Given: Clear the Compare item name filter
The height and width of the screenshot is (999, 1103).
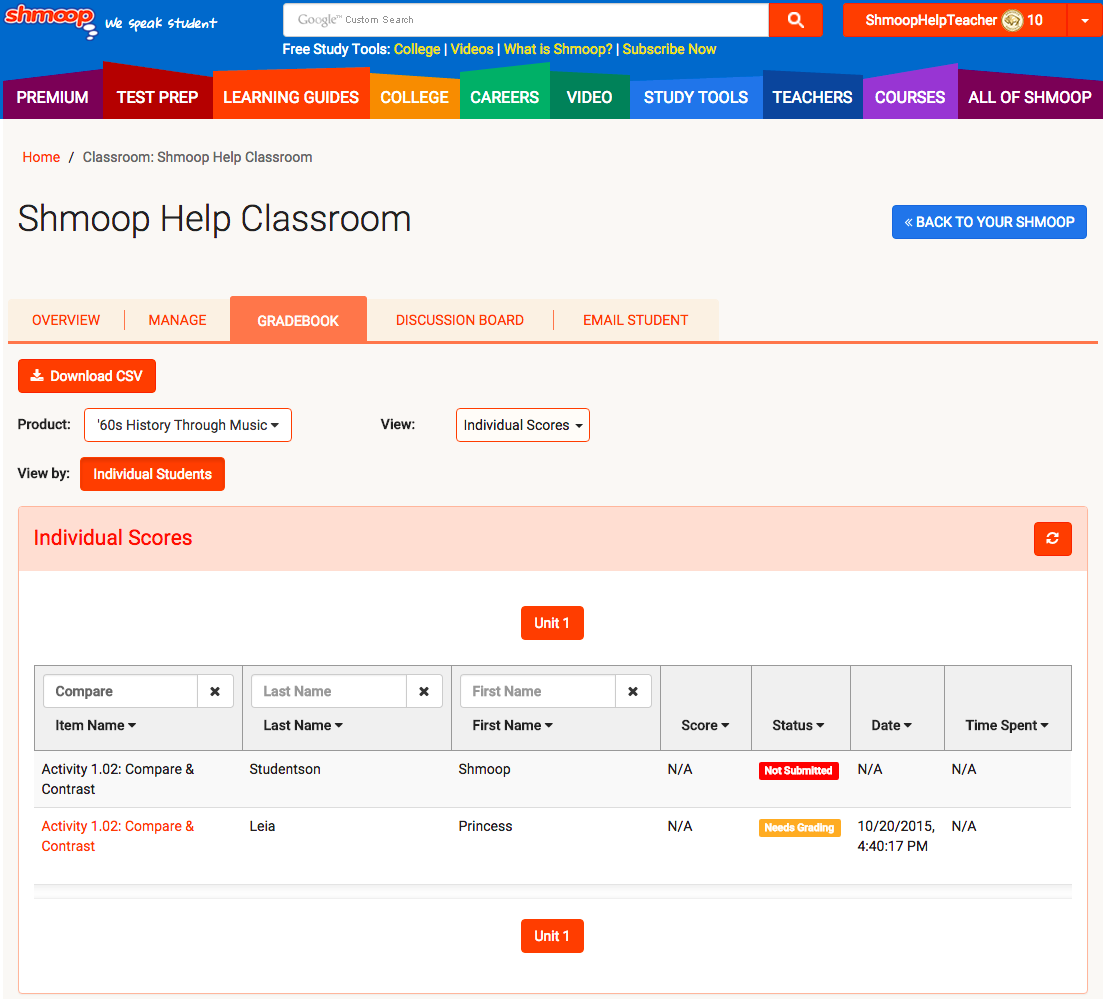Looking at the screenshot, I should tap(215, 692).
